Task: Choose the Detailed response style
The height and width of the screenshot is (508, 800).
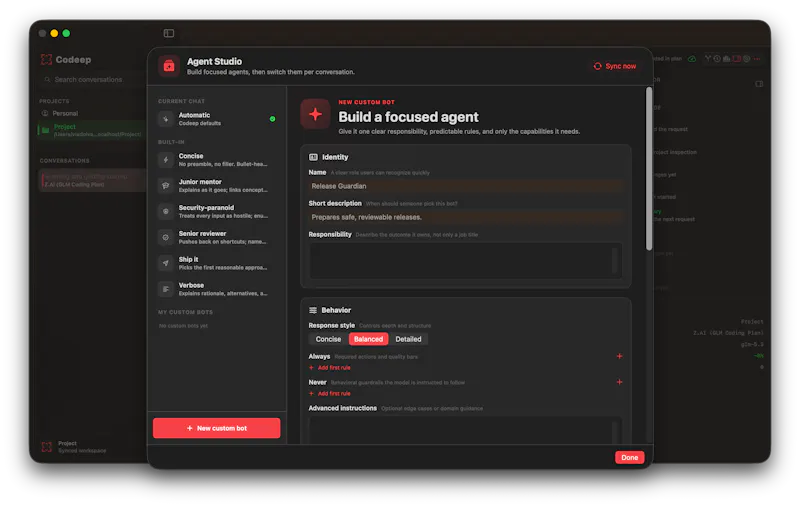Action: [x=408, y=339]
